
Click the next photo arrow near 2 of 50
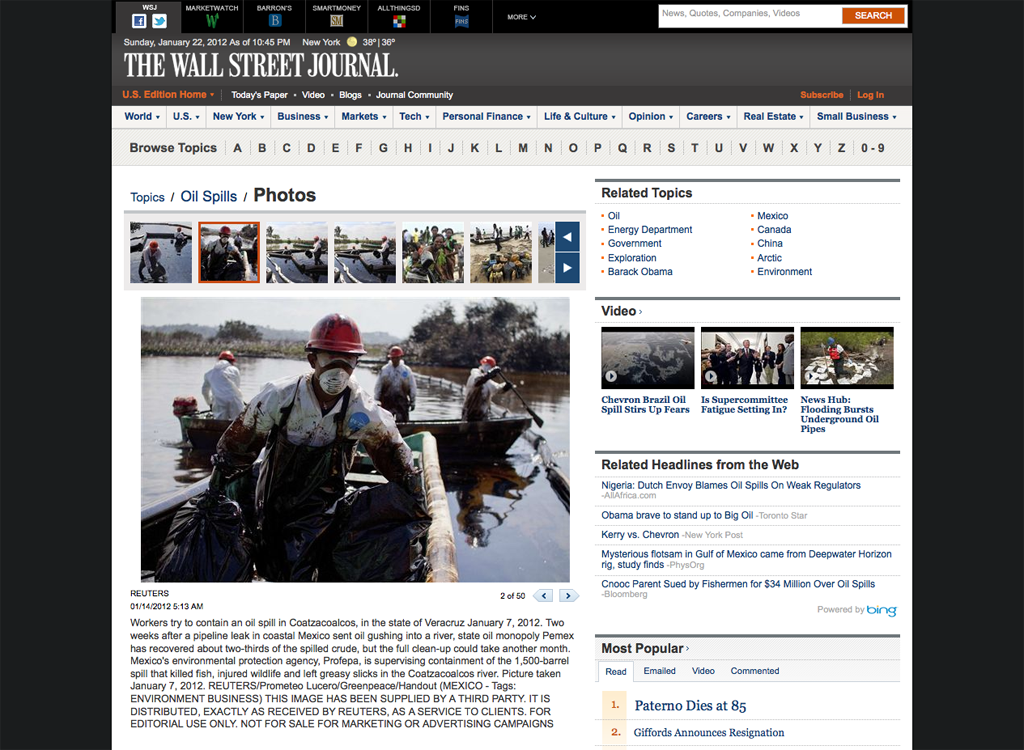click(569, 596)
